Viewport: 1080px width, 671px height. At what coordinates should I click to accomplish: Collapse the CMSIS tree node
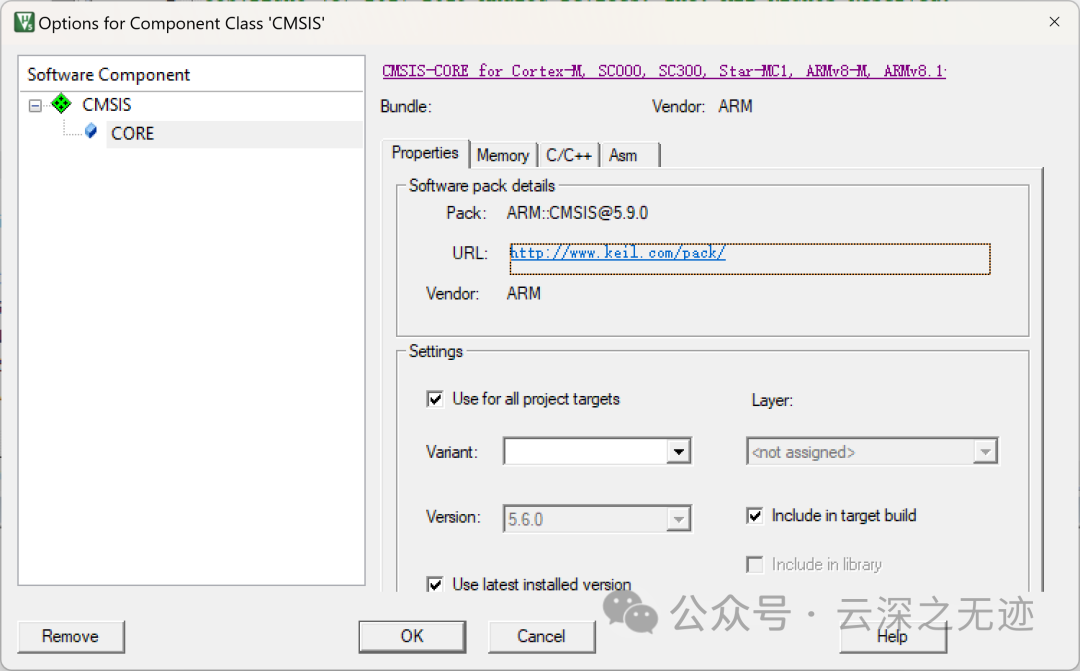coord(35,105)
